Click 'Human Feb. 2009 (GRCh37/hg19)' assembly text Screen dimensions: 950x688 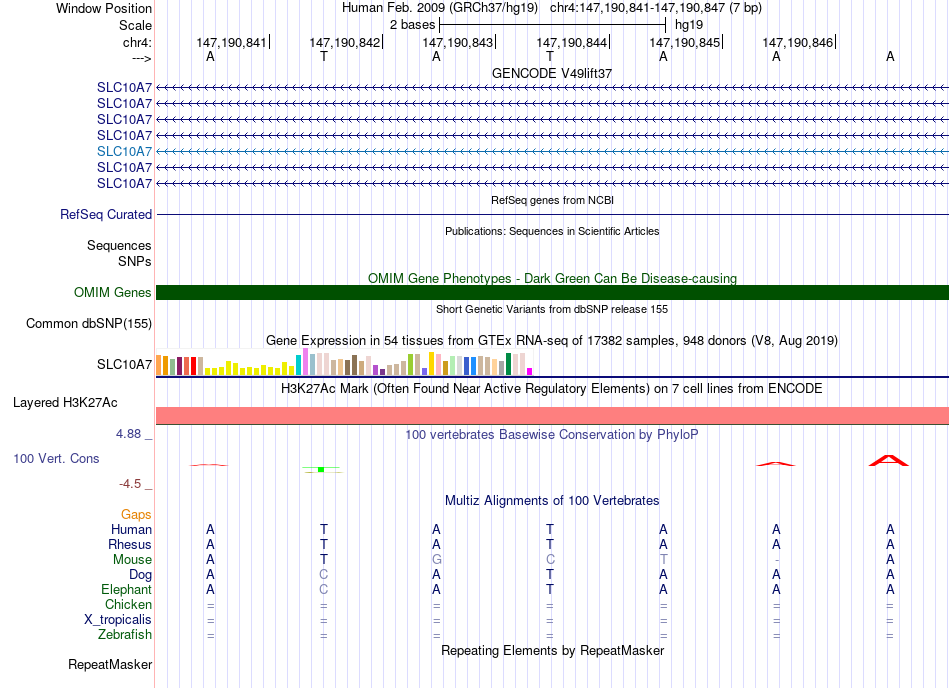(440, 8)
